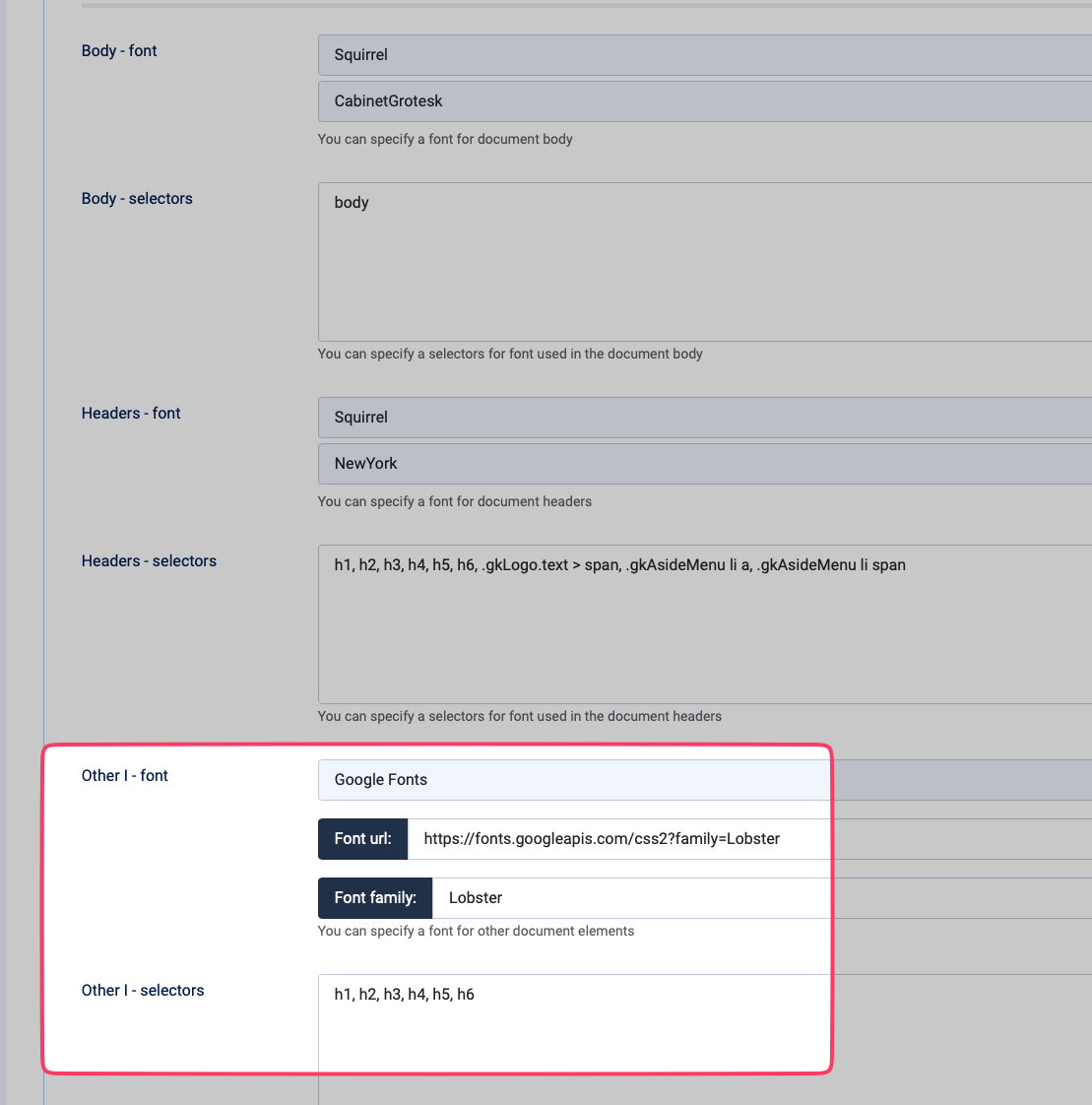The image size is (1092, 1105).
Task: Click the 'Other I - font' label
Action: [x=125, y=775]
